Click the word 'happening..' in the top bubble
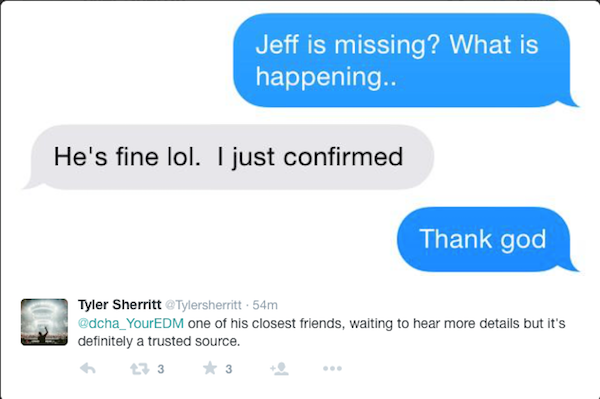The width and height of the screenshot is (600, 399). pos(326,77)
